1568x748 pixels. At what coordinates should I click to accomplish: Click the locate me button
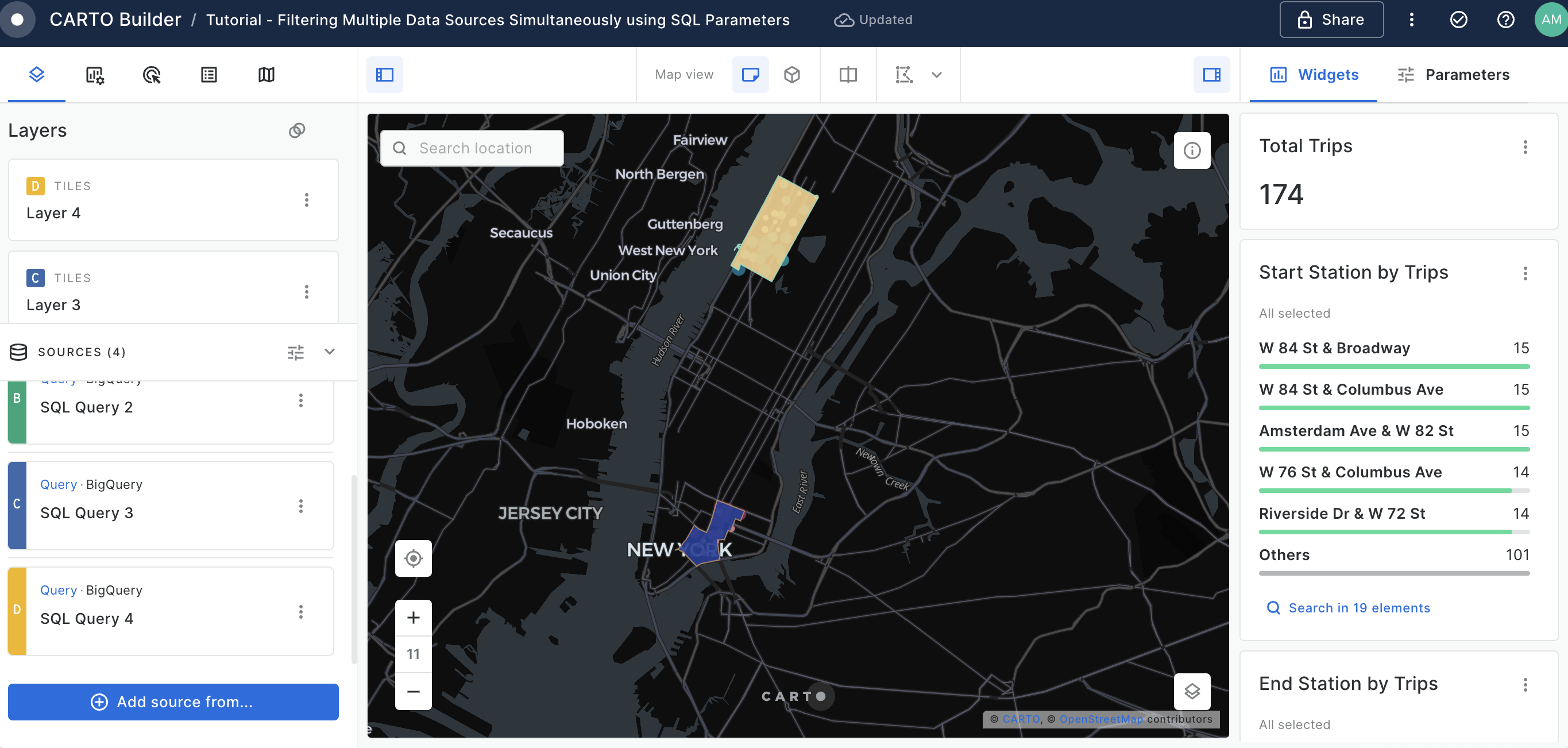coord(414,558)
